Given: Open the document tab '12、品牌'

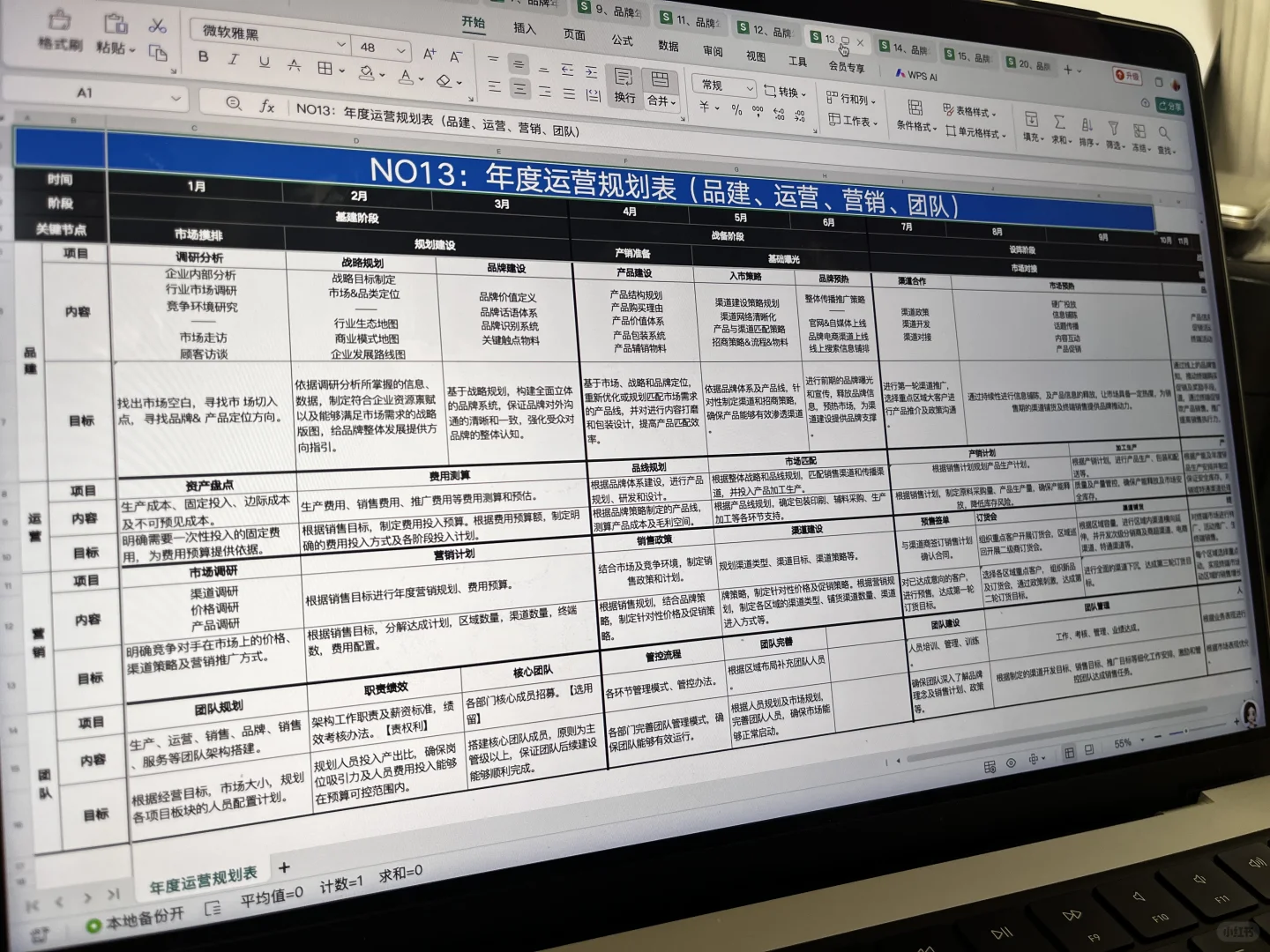Looking at the screenshot, I should (766, 31).
